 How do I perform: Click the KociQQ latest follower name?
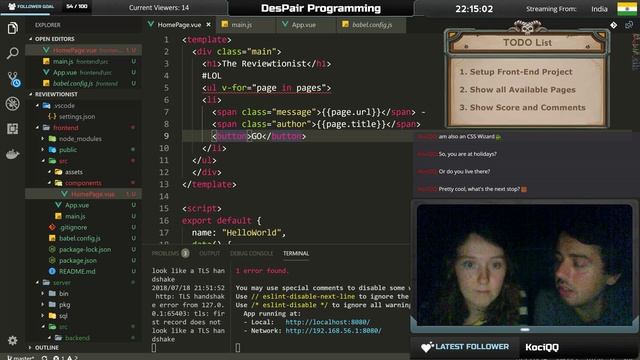542,347
